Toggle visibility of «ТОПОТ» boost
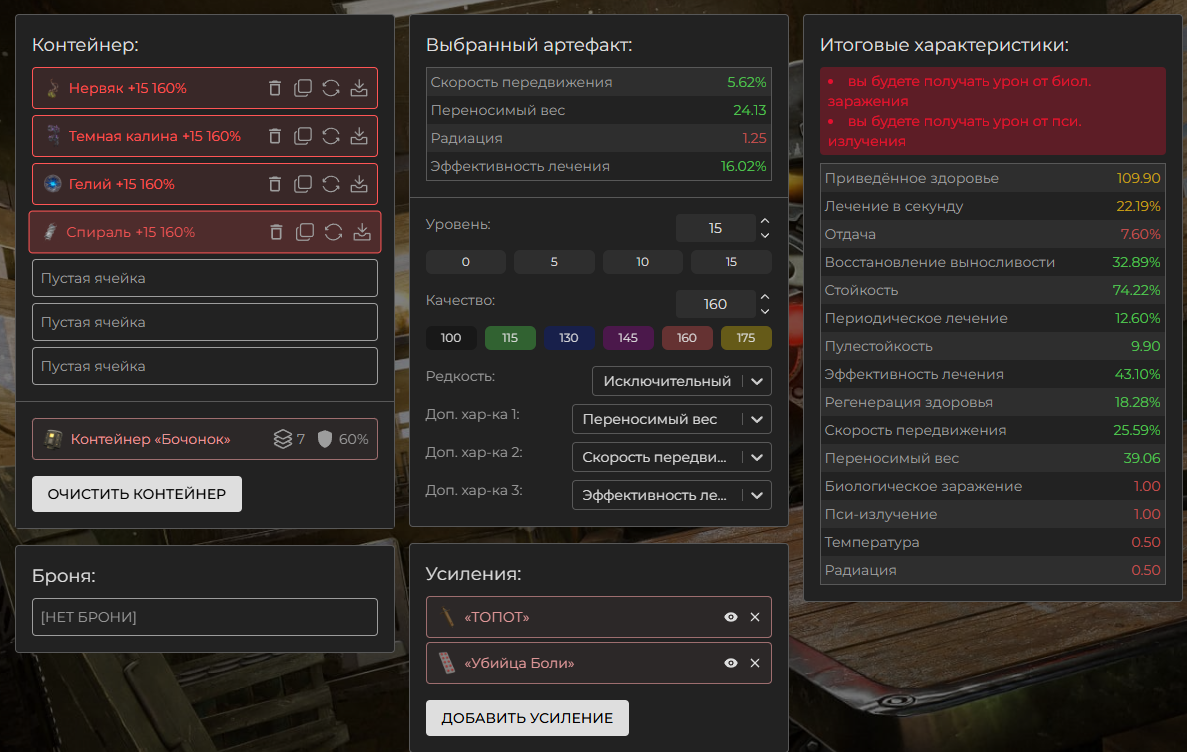This screenshot has width=1187, height=752. (x=731, y=617)
